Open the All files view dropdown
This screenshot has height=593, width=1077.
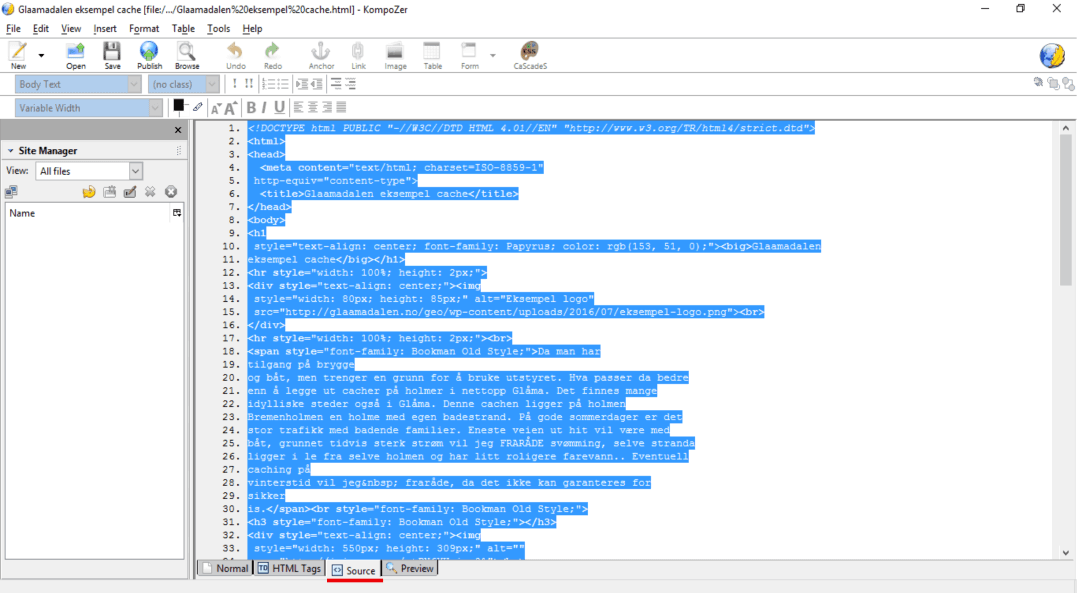(89, 171)
